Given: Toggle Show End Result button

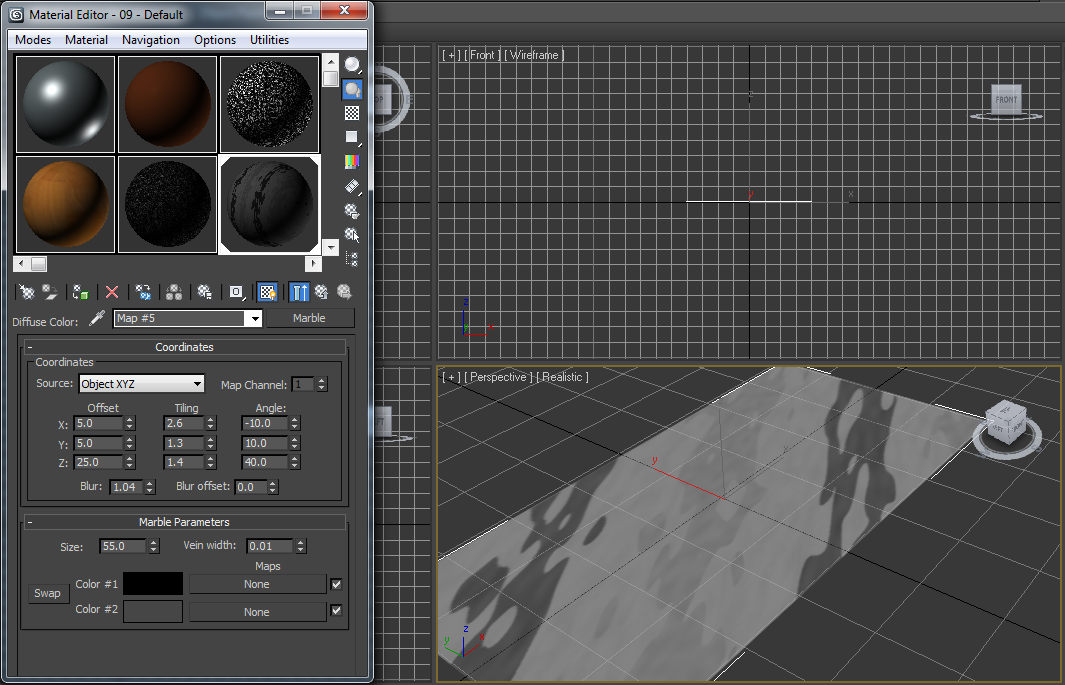Looking at the screenshot, I should (x=299, y=292).
